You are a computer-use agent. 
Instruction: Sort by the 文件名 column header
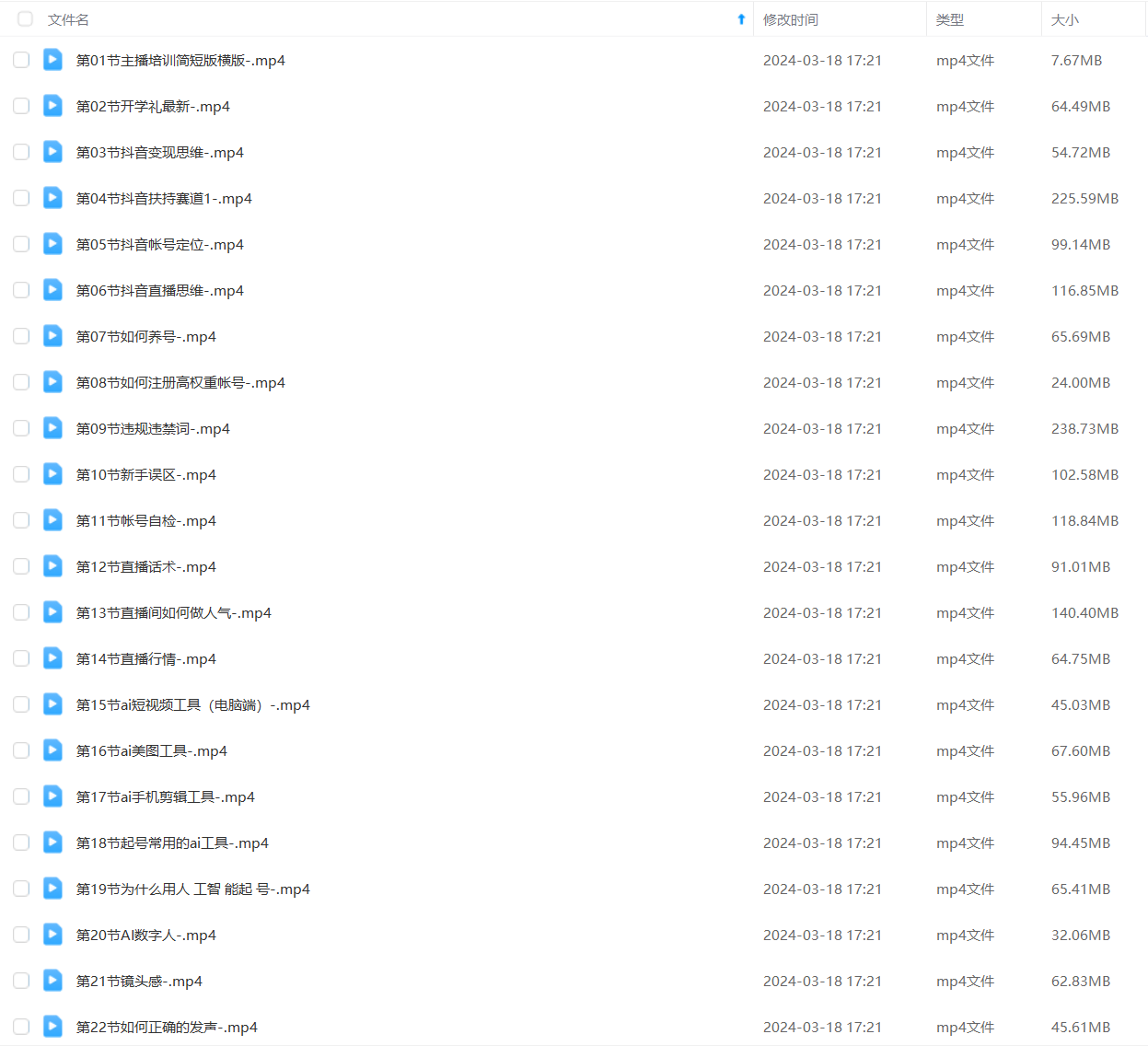68,19
